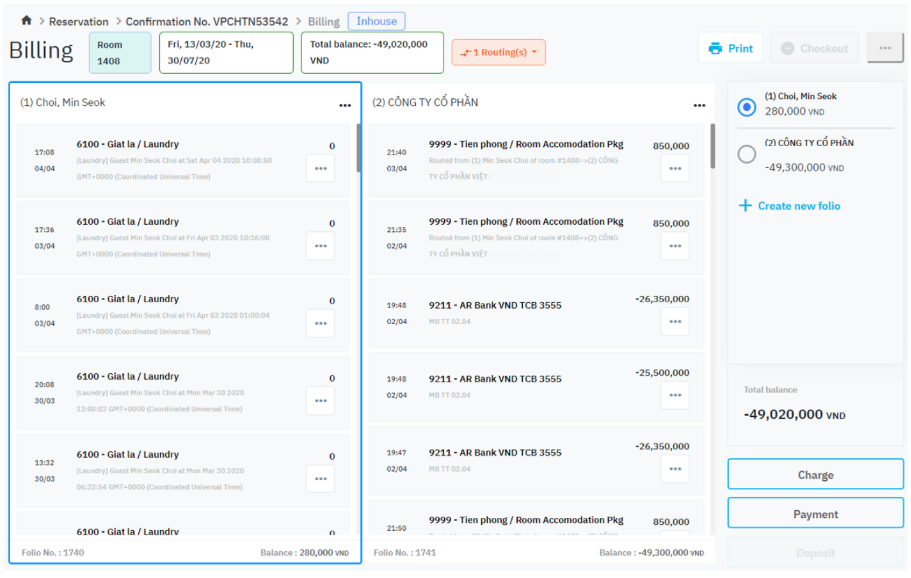Open options menu for Choi, Min Seok folio
The height and width of the screenshot is (578, 911).
(345, 105)
